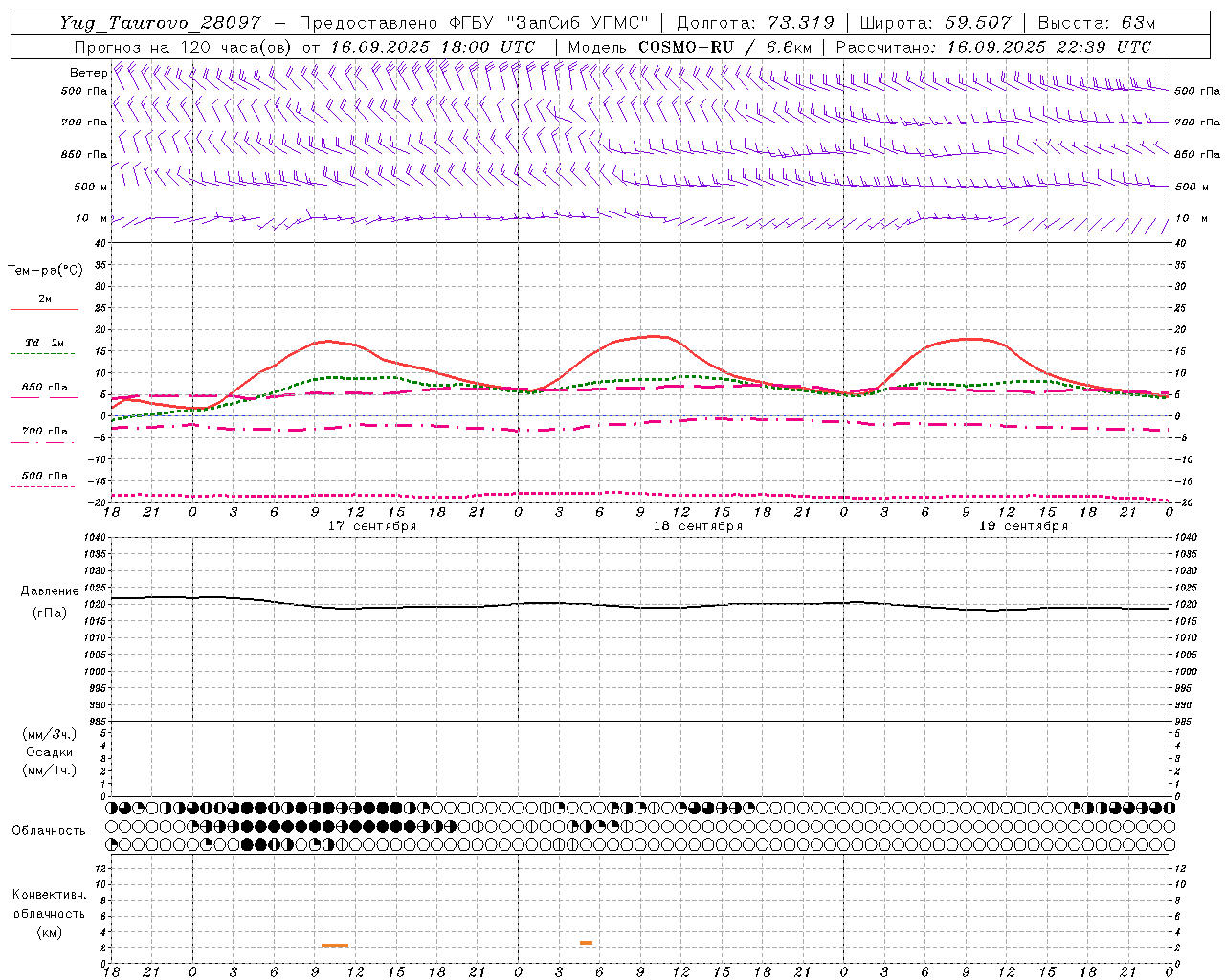Click 850 гПа entry in temperature legend

45,388
